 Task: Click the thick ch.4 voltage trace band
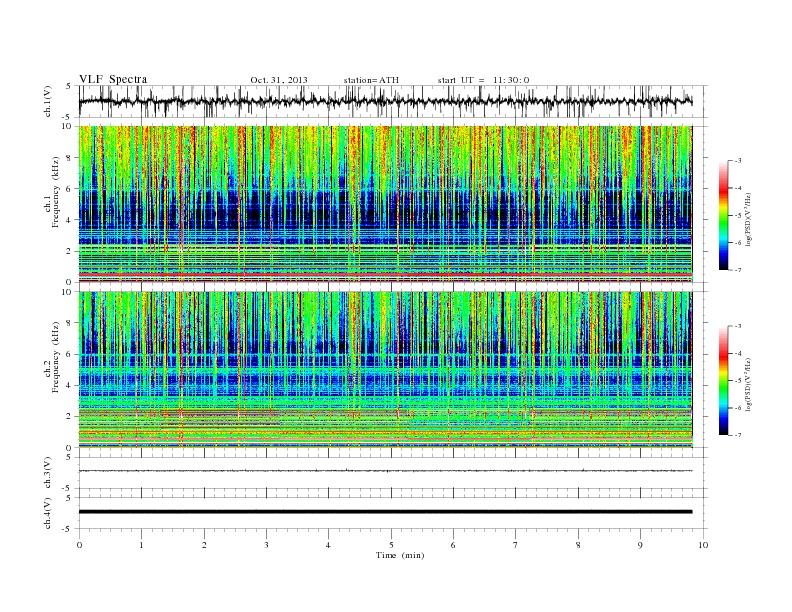385,512
